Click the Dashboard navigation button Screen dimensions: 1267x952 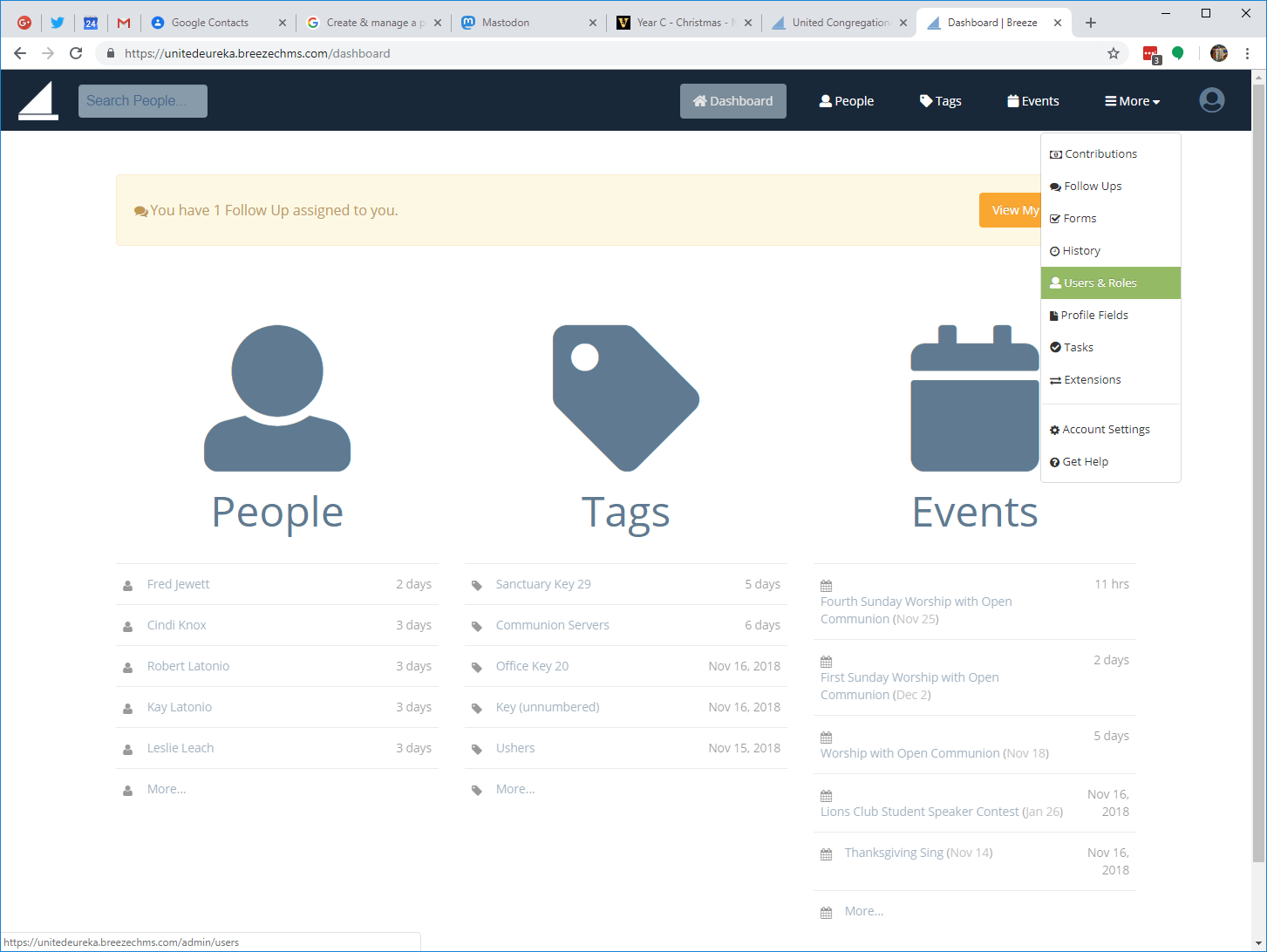[733, 101]
